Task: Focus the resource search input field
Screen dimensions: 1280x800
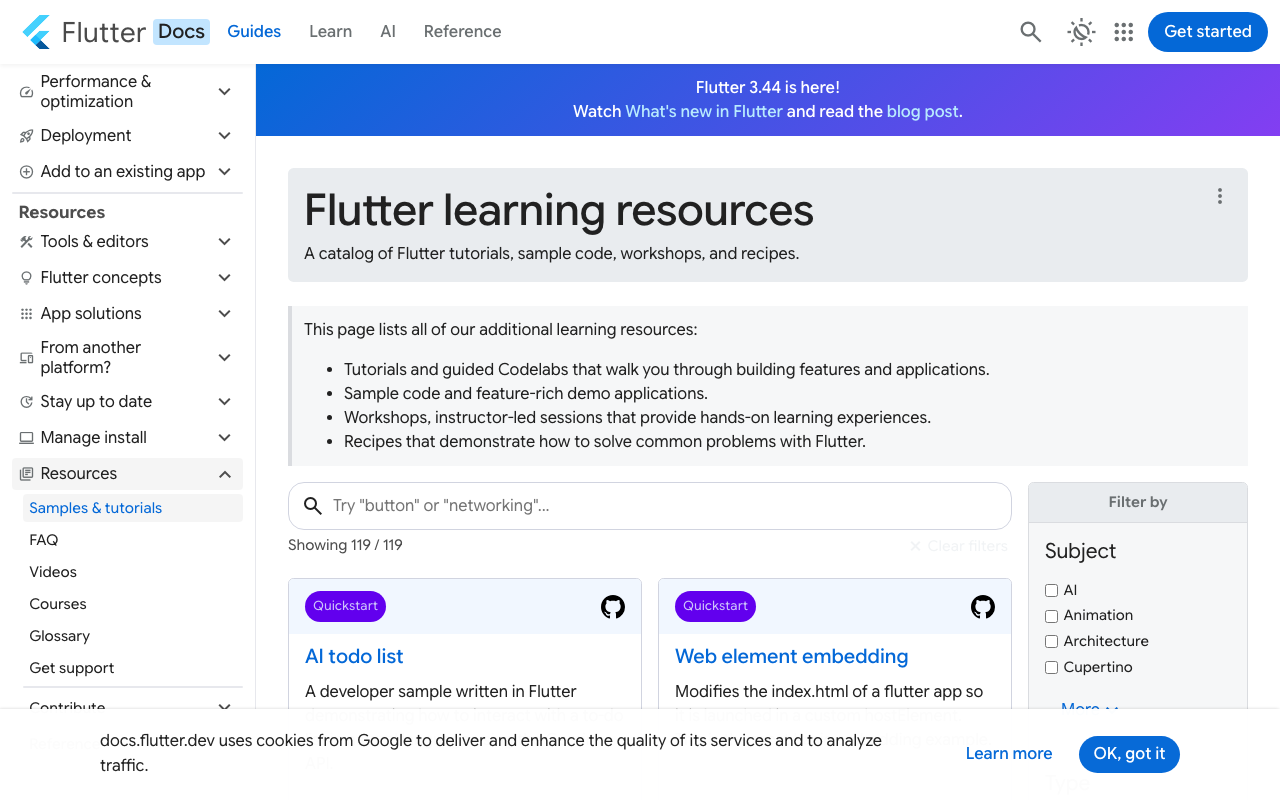Action: click(x=650, y=506)
